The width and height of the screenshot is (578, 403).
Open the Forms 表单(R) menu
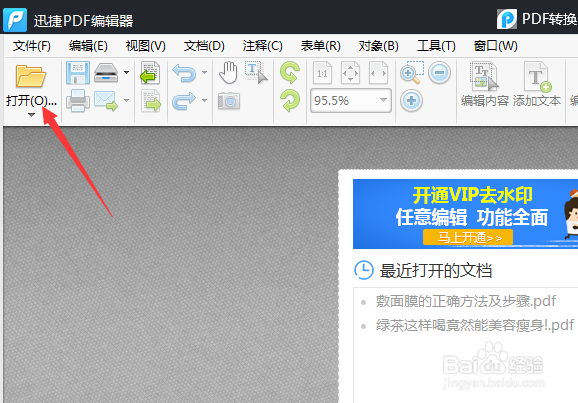tap(321, 46)
